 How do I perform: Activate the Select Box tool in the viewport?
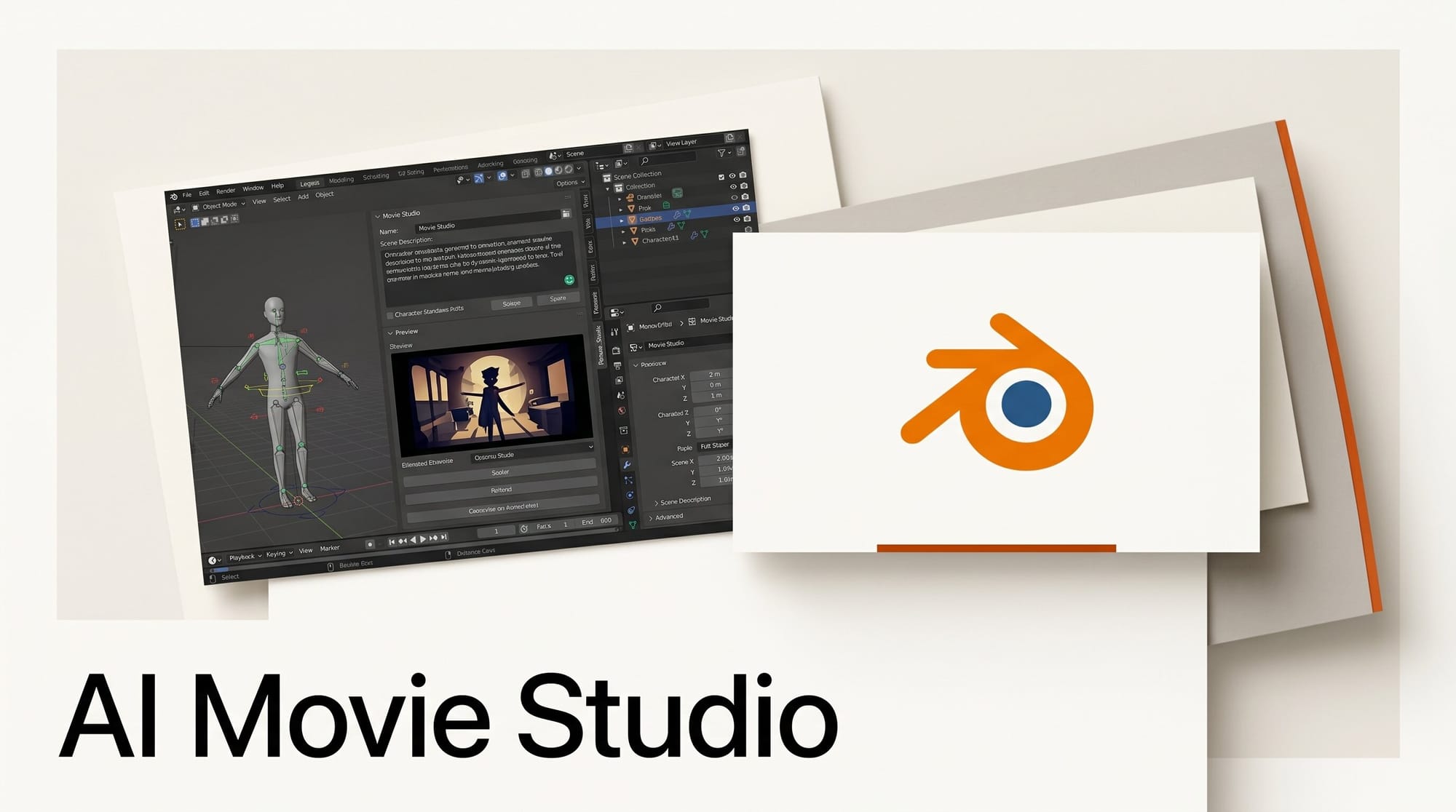[x=180, y=224]
